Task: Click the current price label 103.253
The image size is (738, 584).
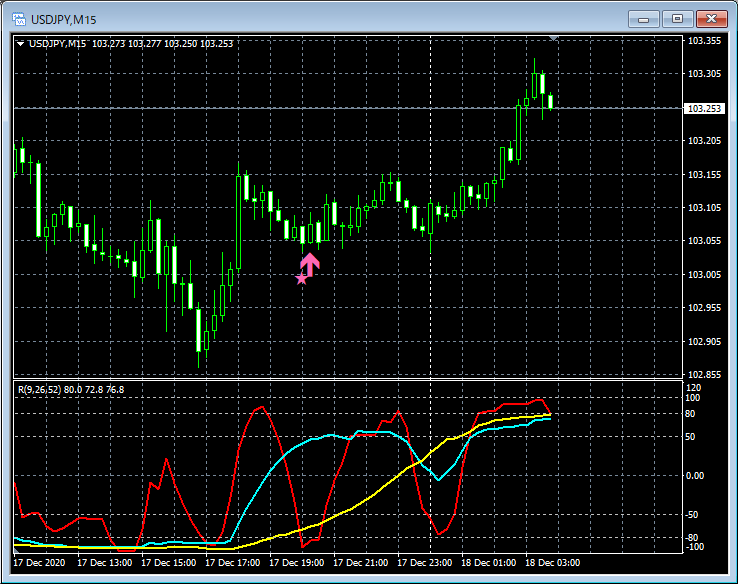Action: [x=704, y=108]
